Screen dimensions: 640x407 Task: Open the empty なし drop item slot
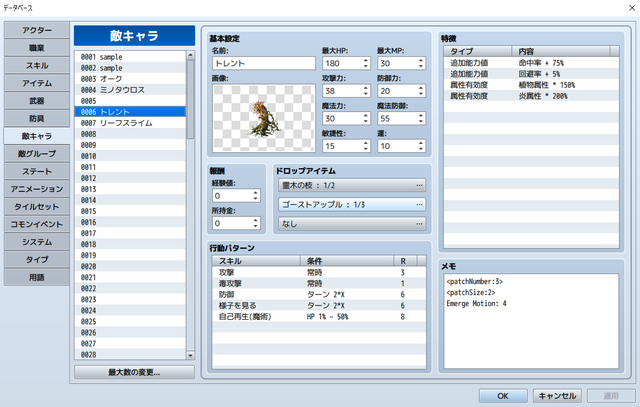352,224
